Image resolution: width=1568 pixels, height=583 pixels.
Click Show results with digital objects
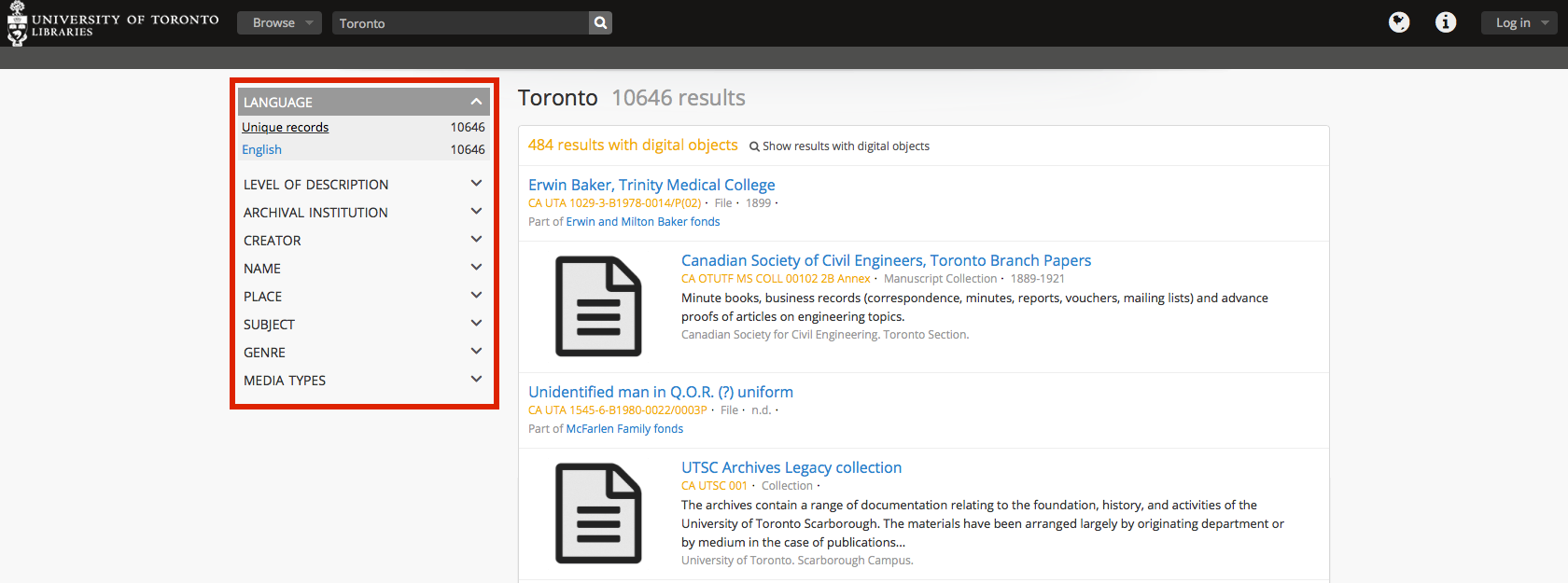coord(839,146)
